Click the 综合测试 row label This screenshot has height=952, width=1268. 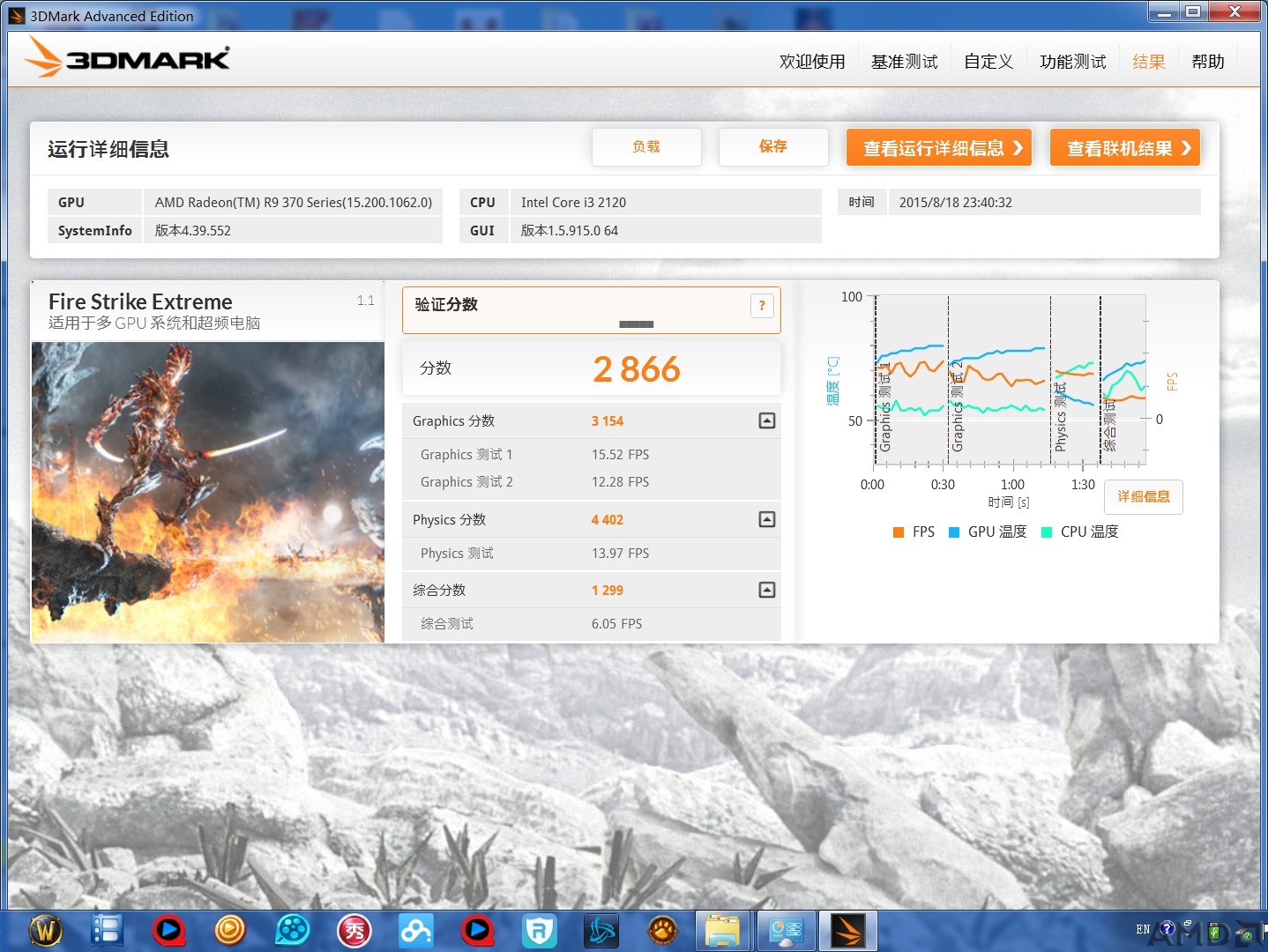[447, 624]
